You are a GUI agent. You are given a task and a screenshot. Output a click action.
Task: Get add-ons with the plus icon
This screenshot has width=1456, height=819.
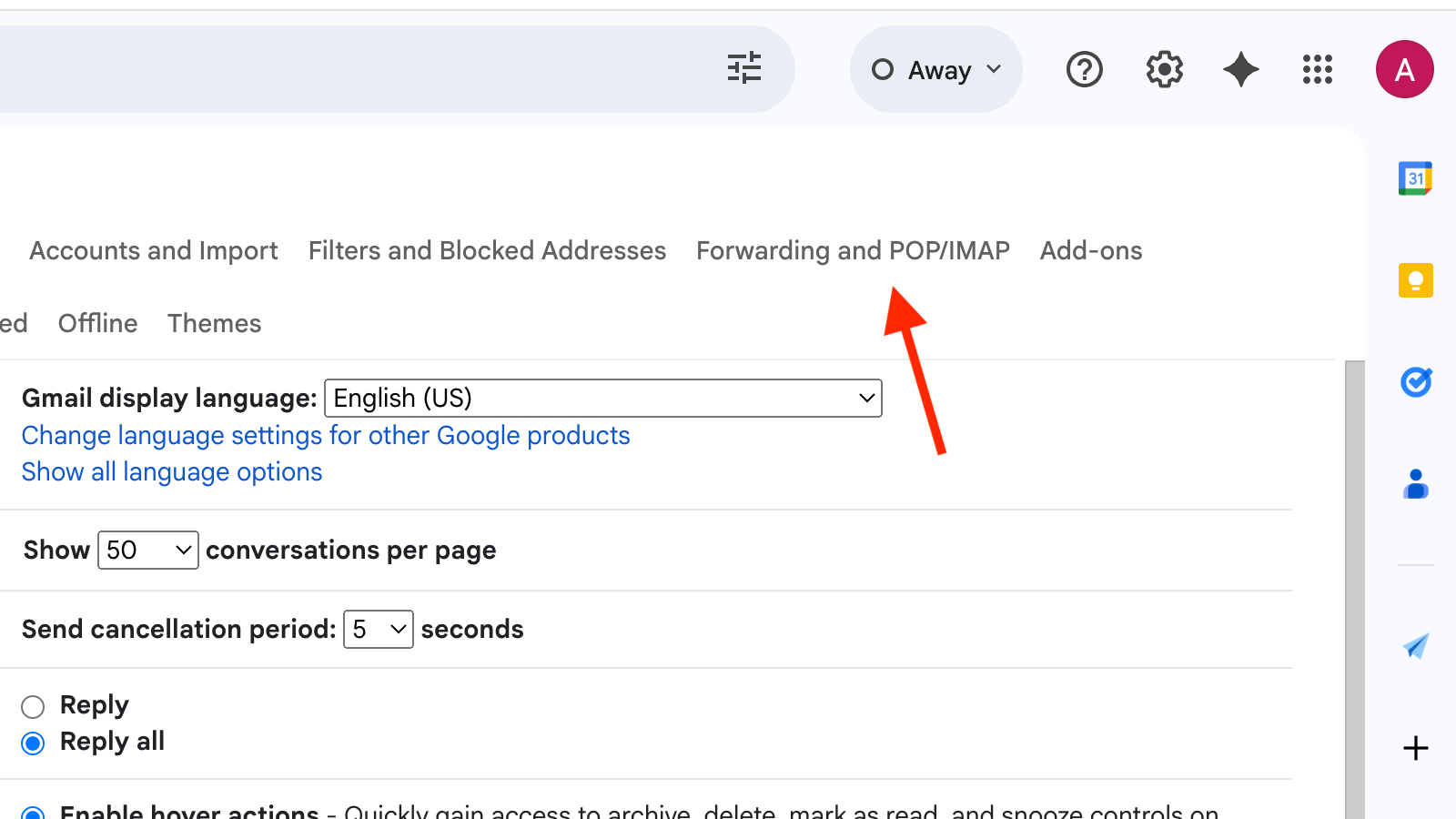[1415, 748]
